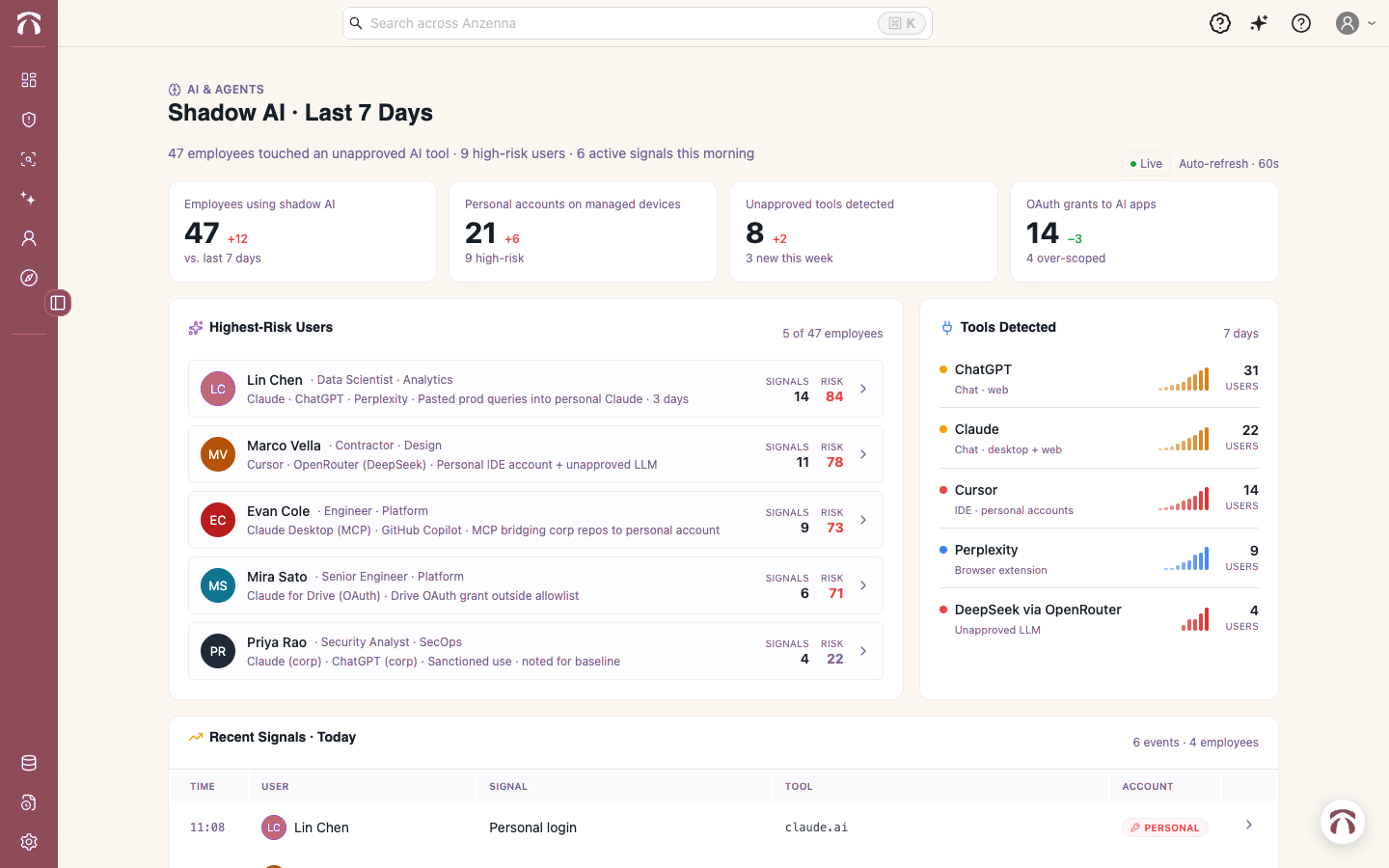Open the scan/detection icon in sidebar
This screenshot has width=1389, height=868.
click(x=29, y=159)
